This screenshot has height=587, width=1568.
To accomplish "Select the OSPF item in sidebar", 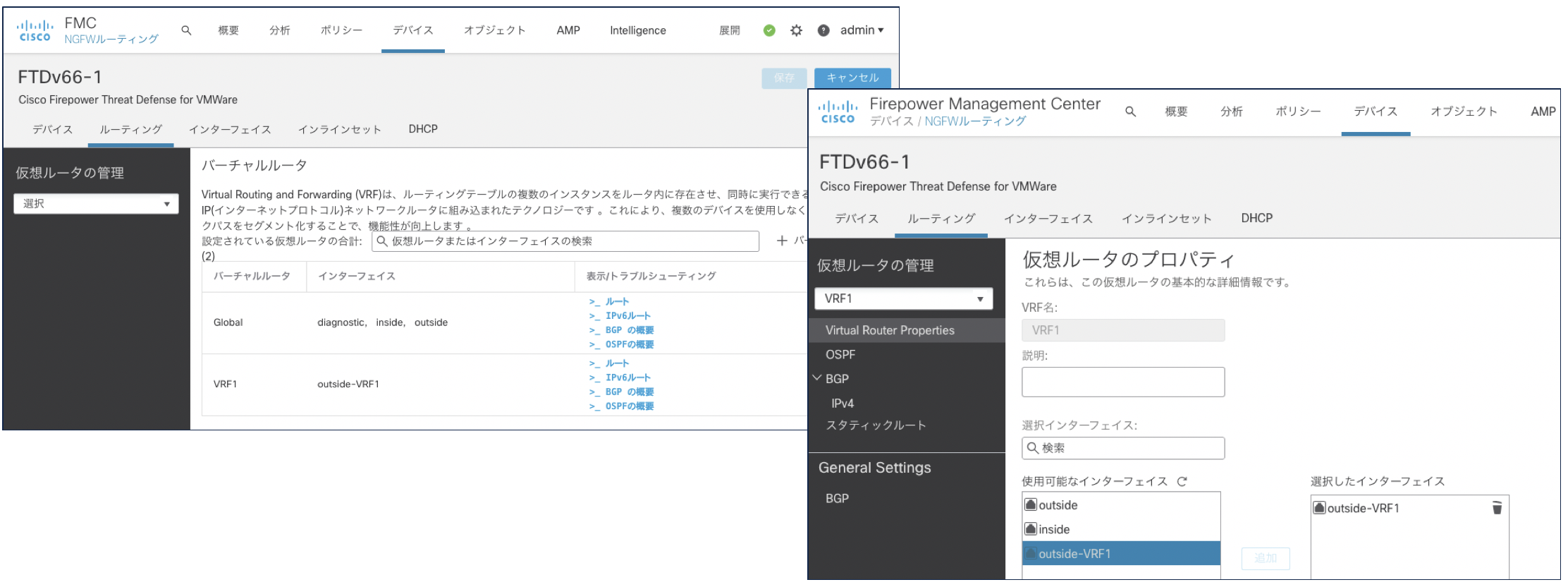I will point(840,354).
